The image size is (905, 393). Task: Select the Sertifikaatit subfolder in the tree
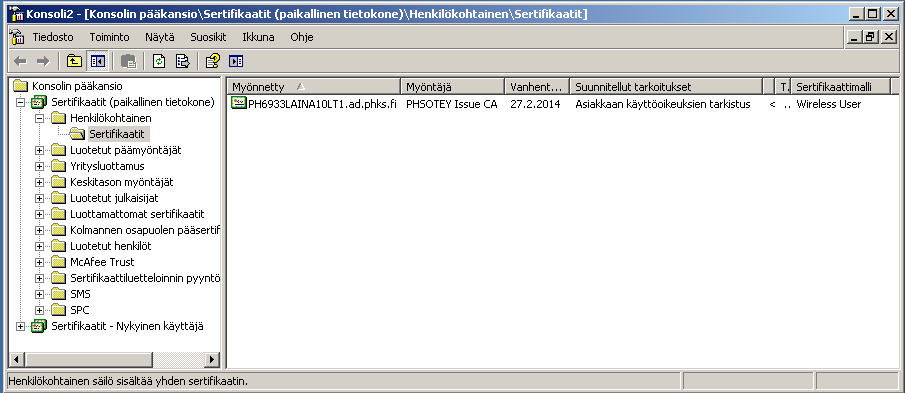[118, 134]
